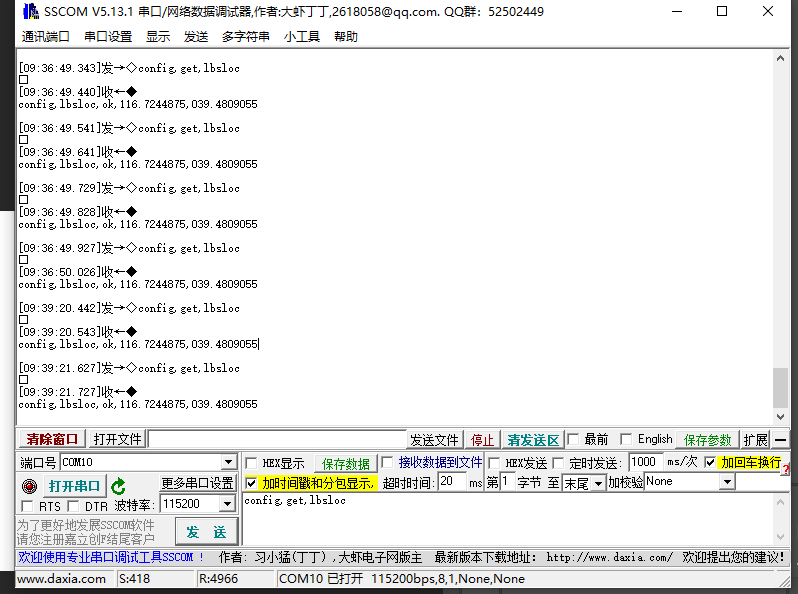Toggle the RTS checkbox
The width and height of the screenshot is (798, 594).
(27, 506)
